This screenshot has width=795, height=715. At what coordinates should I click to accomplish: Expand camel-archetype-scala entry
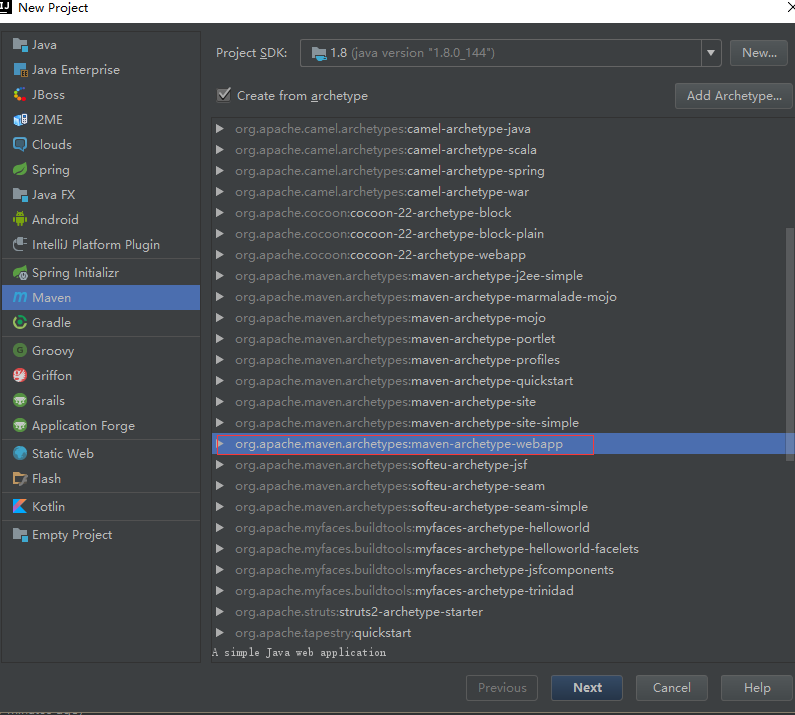pos(220,150)
